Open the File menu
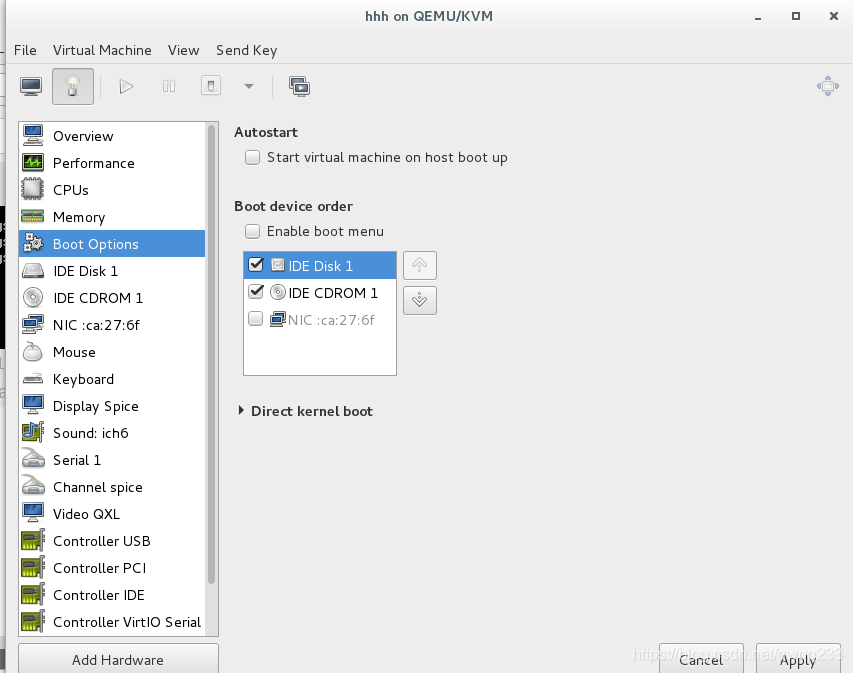Image resolution: width=853 pixels, height=673 pixels. (25, 50)
